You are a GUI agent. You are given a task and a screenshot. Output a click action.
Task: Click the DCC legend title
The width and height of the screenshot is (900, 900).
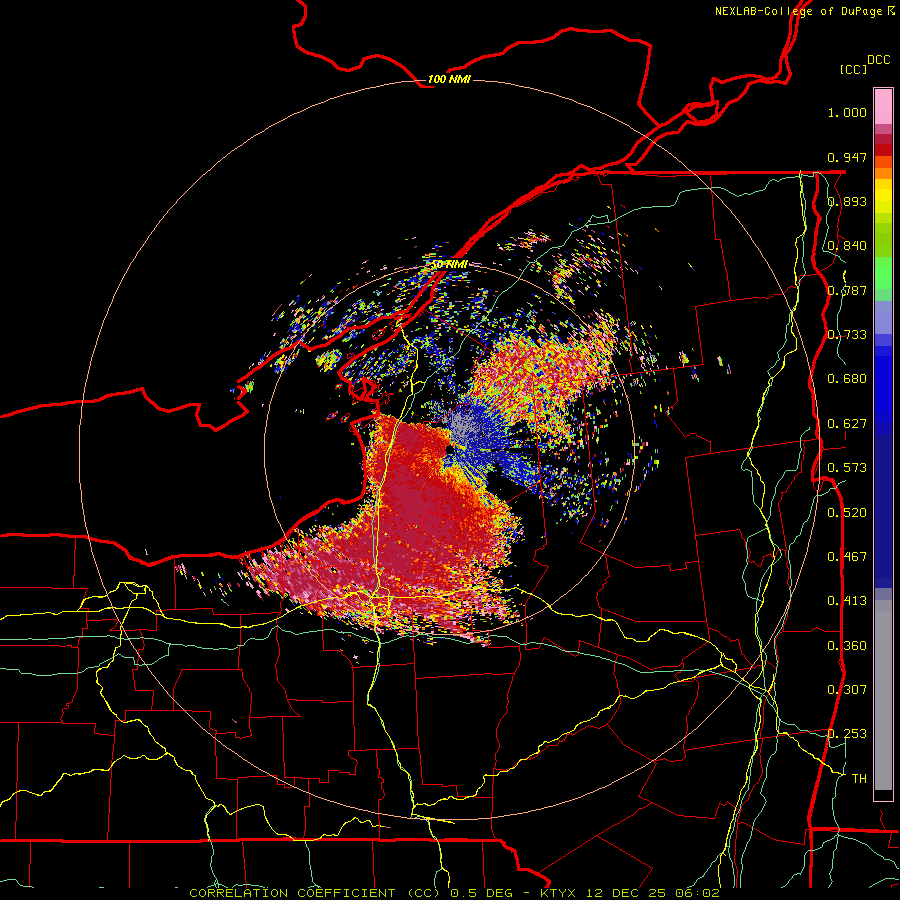(878, 60)
